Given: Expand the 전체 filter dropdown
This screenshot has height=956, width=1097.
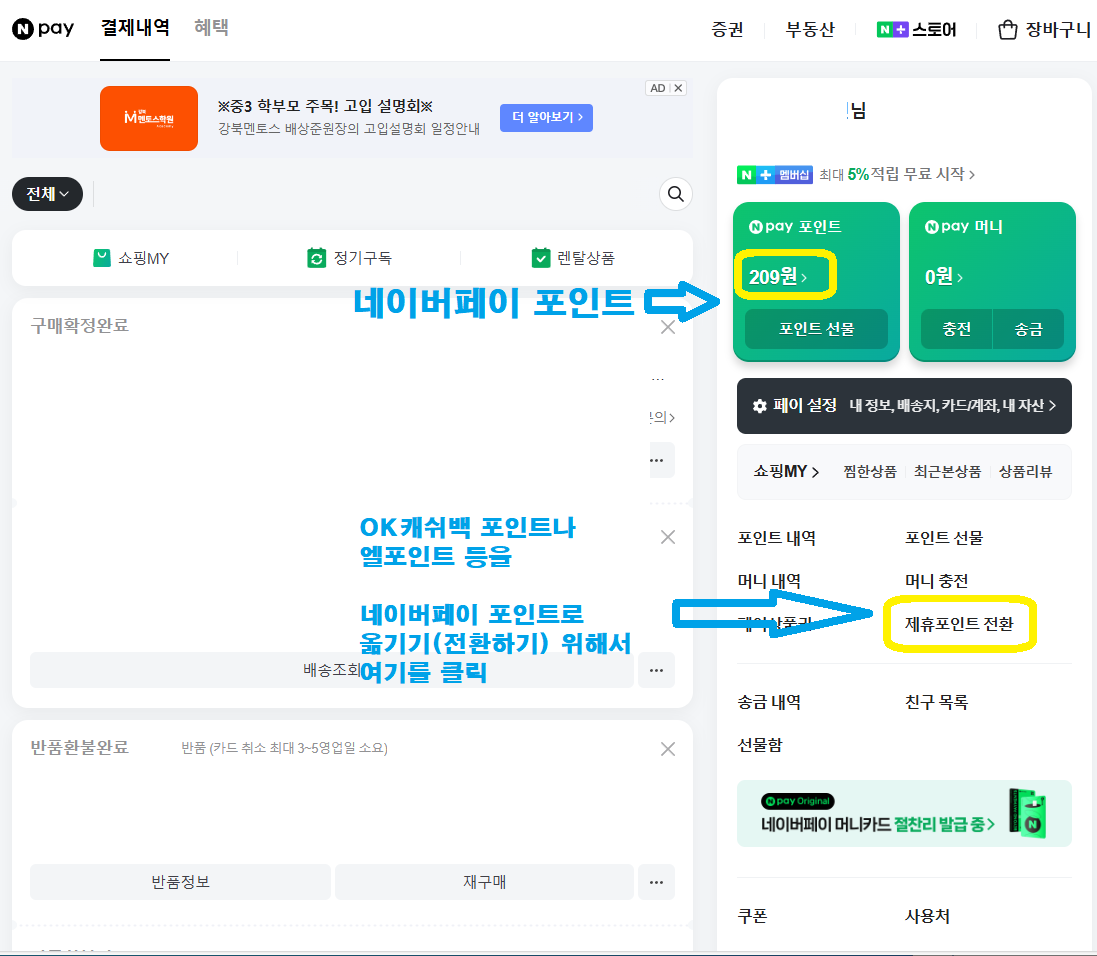Looking at the screenshot, I should [48, 194].
